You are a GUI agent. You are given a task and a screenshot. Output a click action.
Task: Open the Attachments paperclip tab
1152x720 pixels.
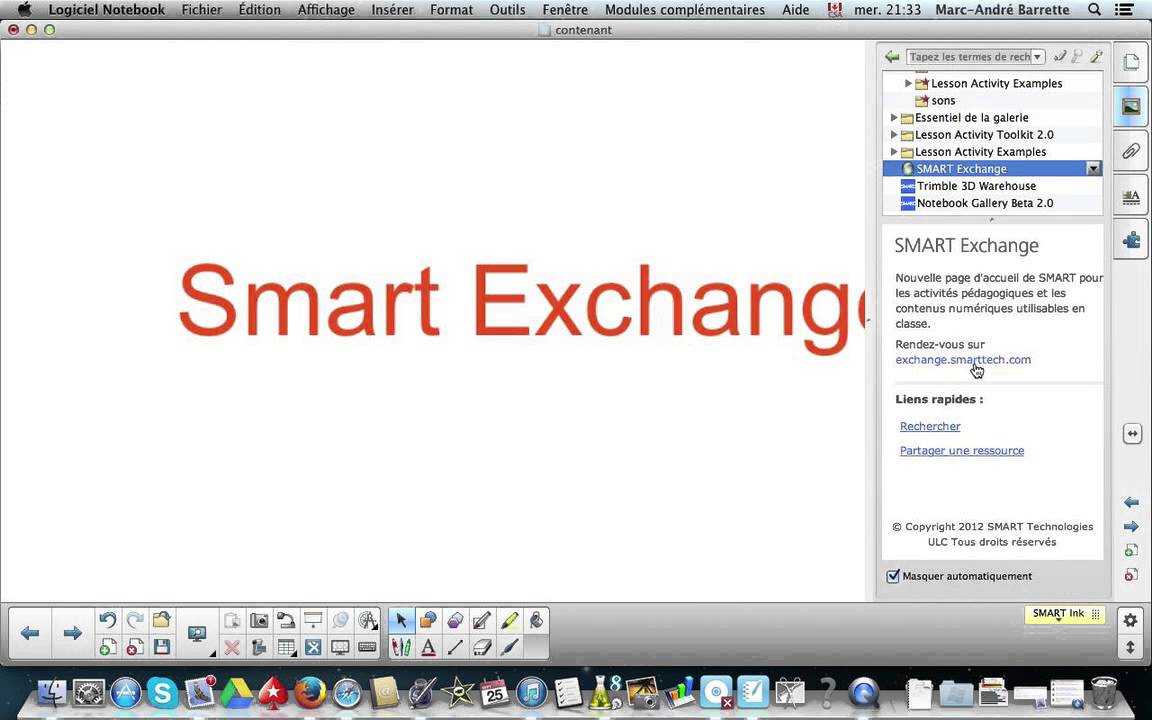[1131, 152]
